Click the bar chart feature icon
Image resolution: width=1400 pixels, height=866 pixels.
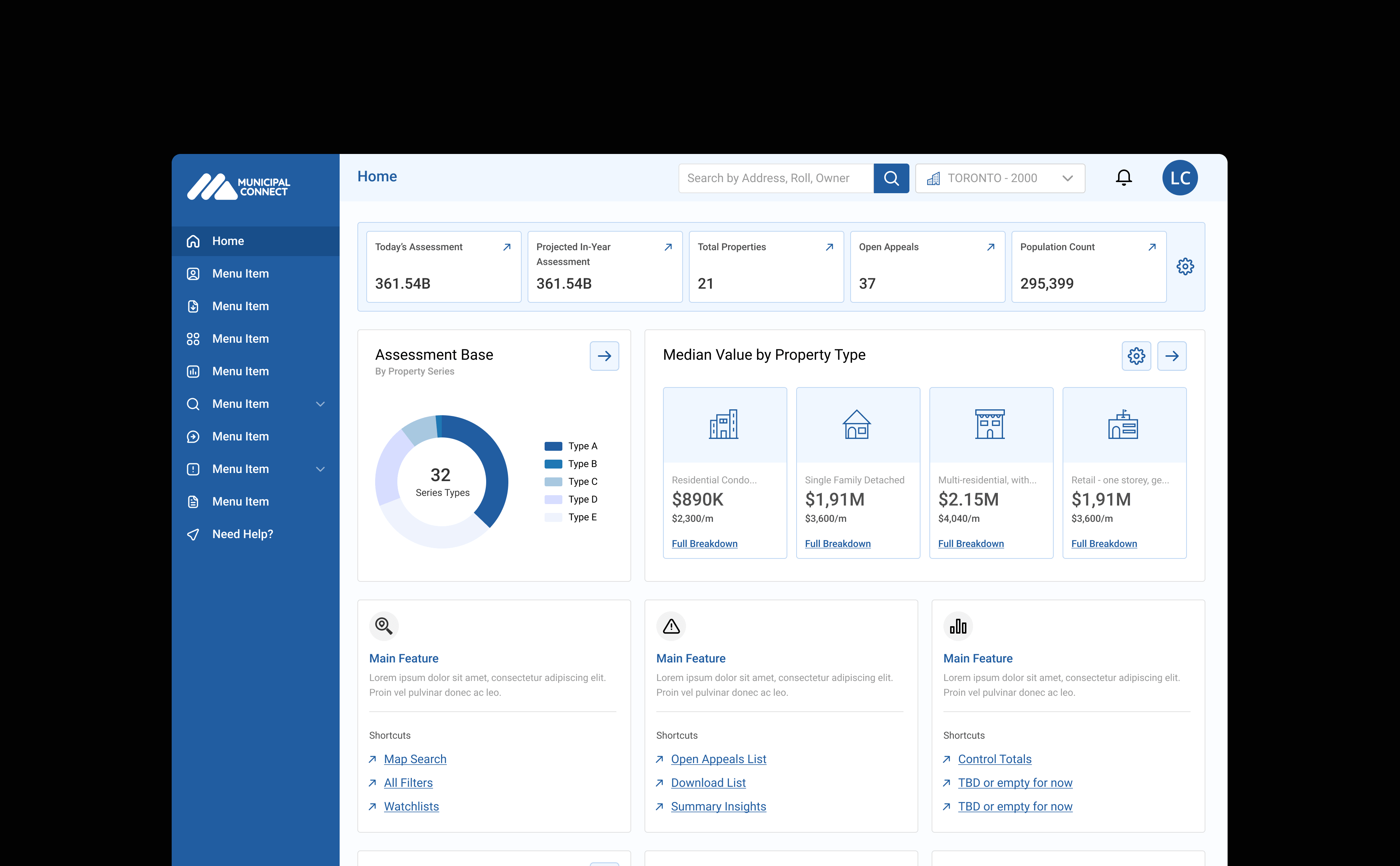(958, 626)
